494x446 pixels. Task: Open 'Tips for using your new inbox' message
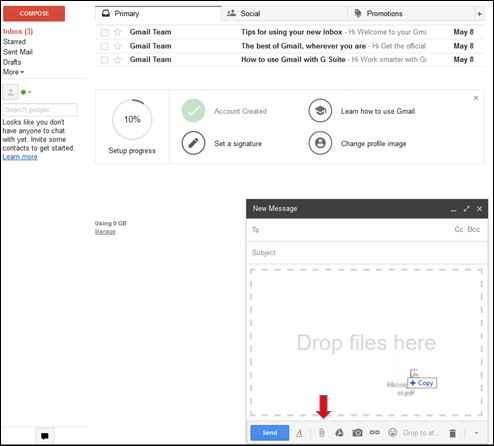click(x=289, y=32)
